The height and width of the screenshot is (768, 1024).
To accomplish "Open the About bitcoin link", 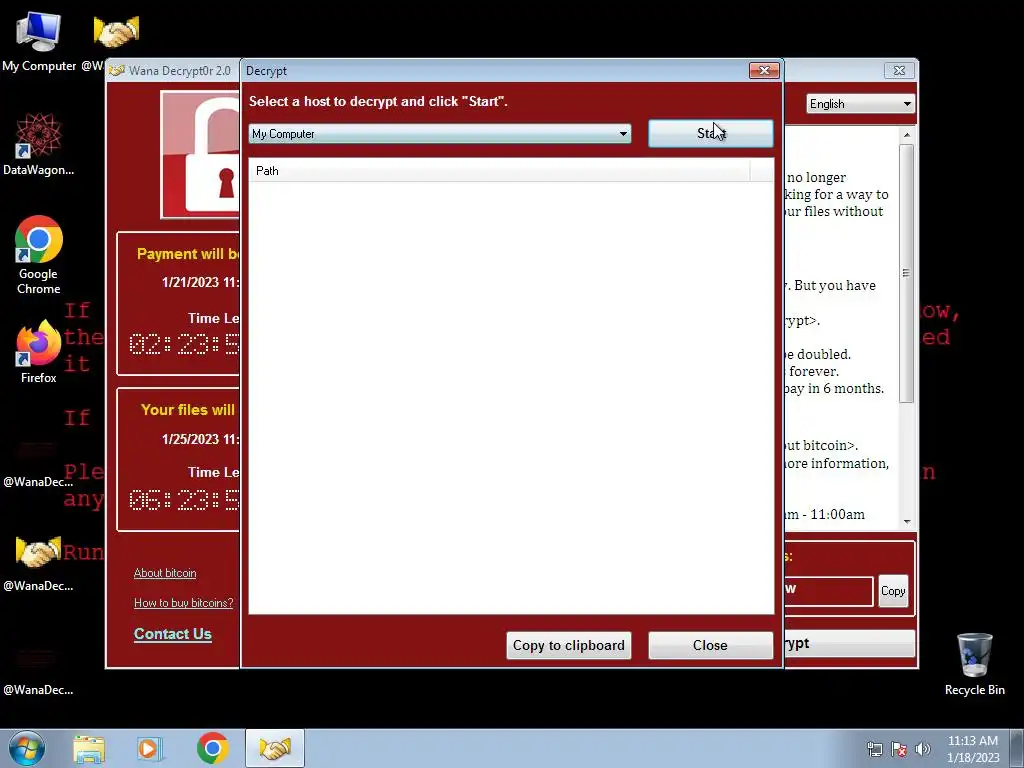I will (165, 573).
